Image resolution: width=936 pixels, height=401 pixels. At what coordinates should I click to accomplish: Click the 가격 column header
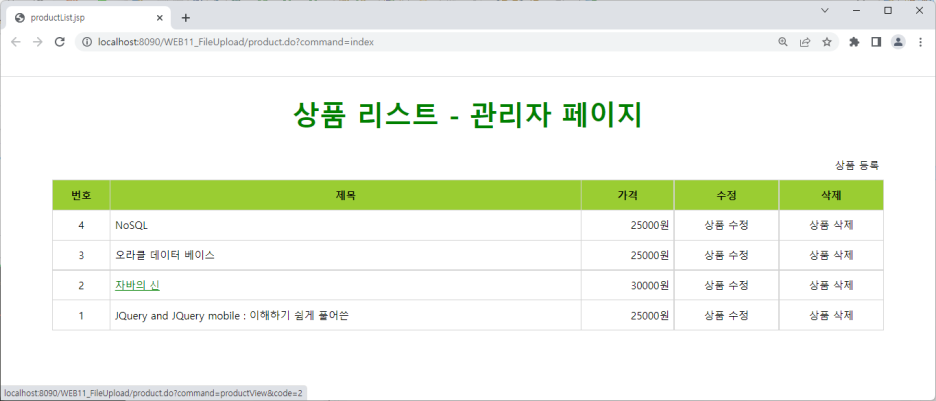(x=627, y=195)
